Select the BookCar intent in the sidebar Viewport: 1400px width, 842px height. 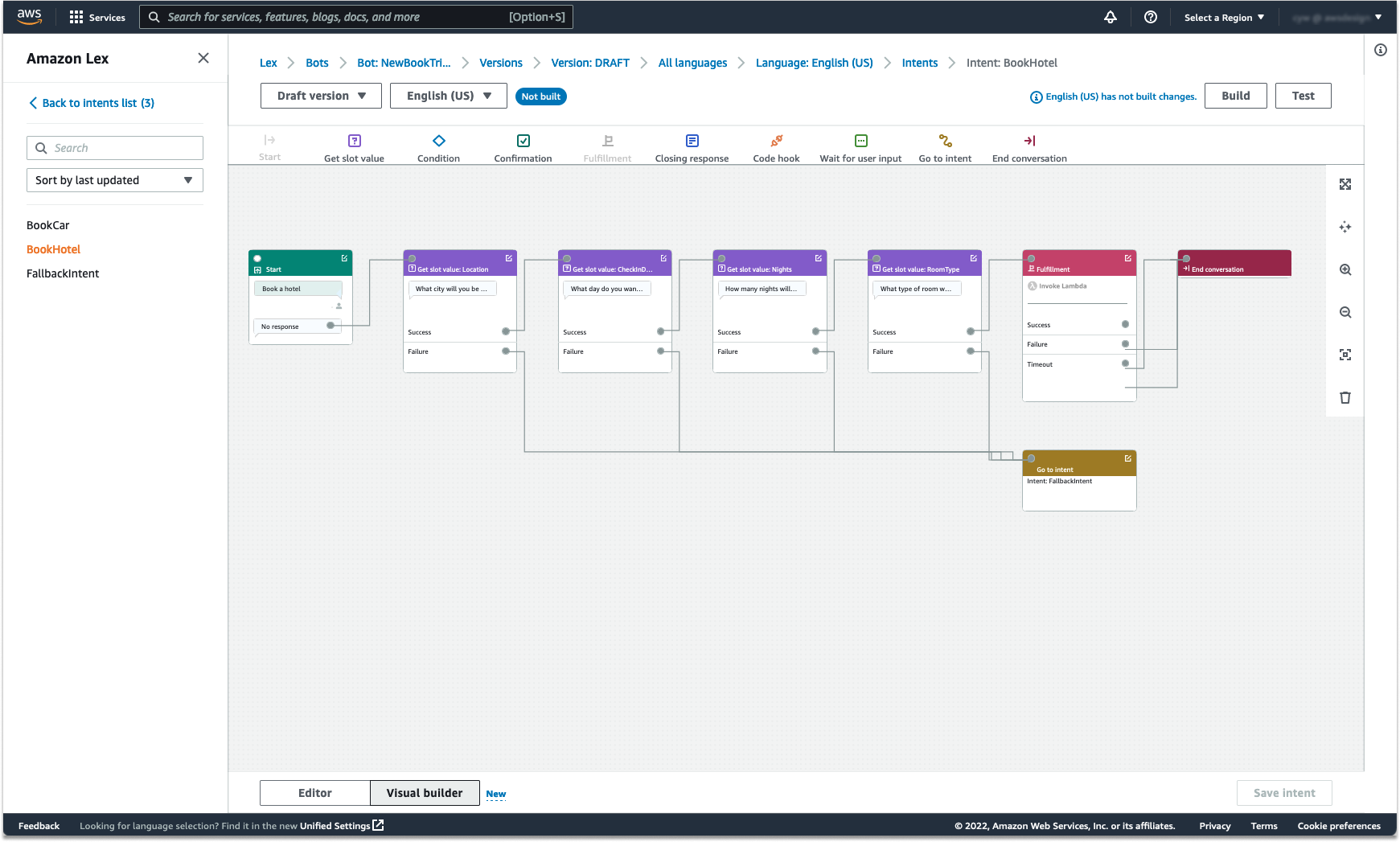(47, 225)
